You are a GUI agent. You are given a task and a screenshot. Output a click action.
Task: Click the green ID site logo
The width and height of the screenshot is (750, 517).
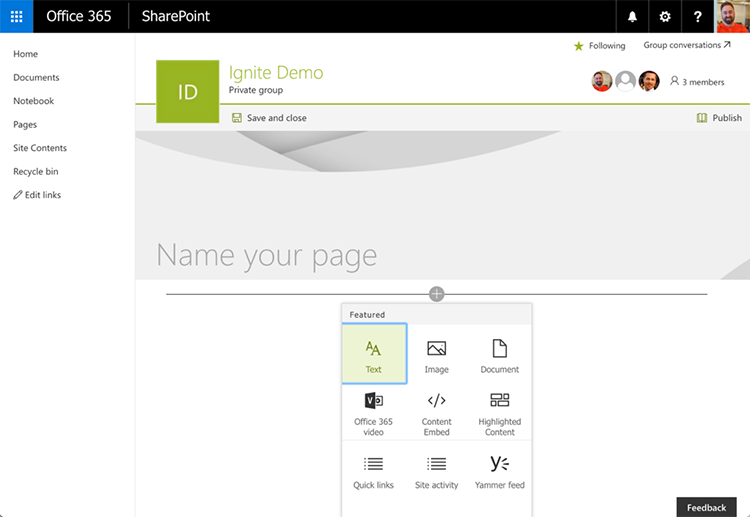coord(188,91)
